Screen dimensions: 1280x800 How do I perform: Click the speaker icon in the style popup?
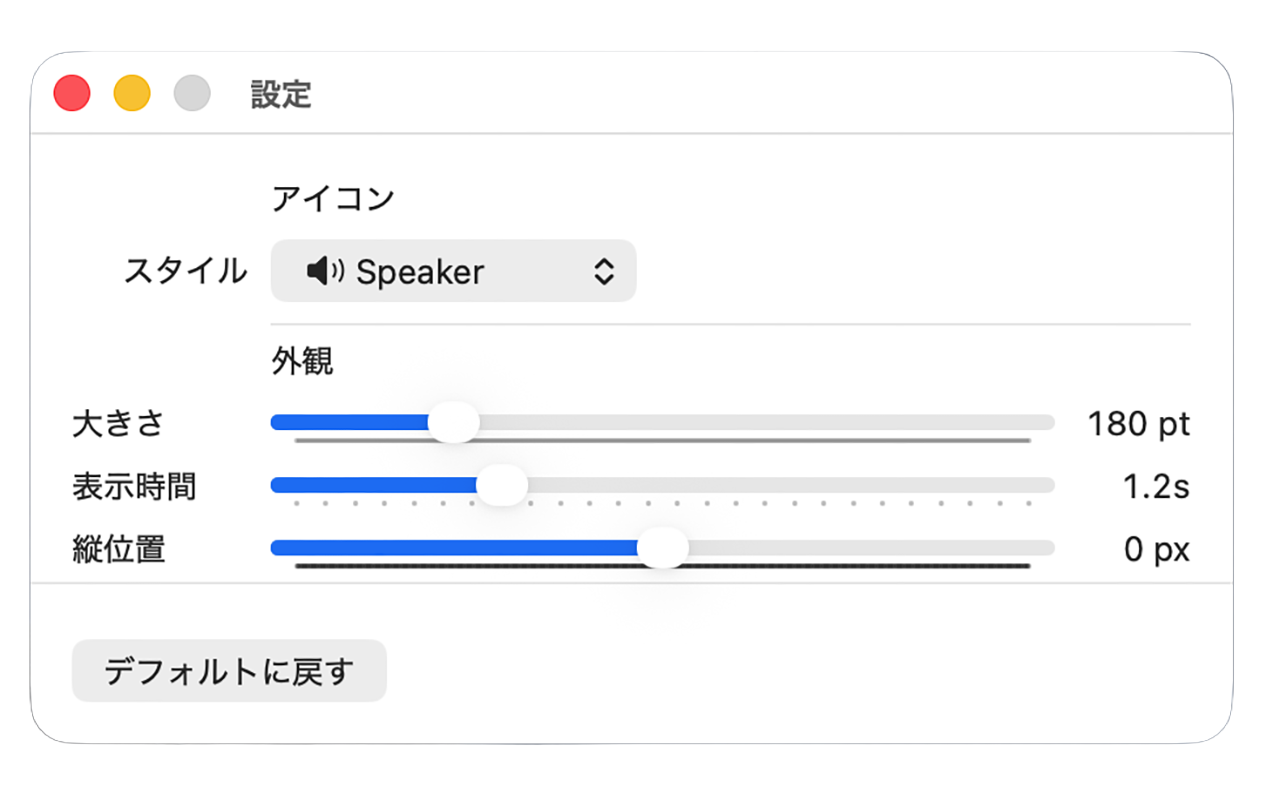(325, 271)
